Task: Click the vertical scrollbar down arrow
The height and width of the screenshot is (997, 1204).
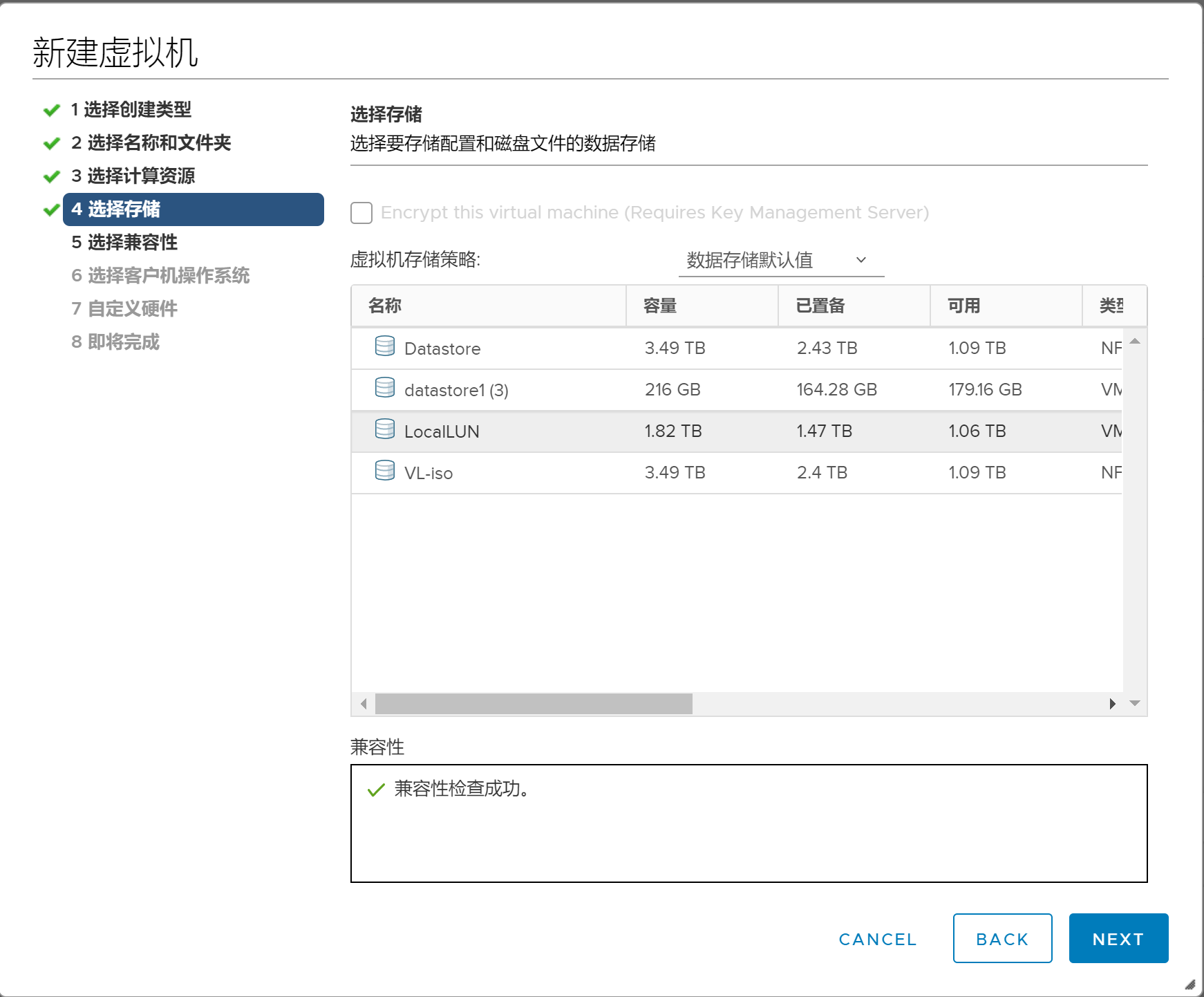Action: tap(1135, 703)
